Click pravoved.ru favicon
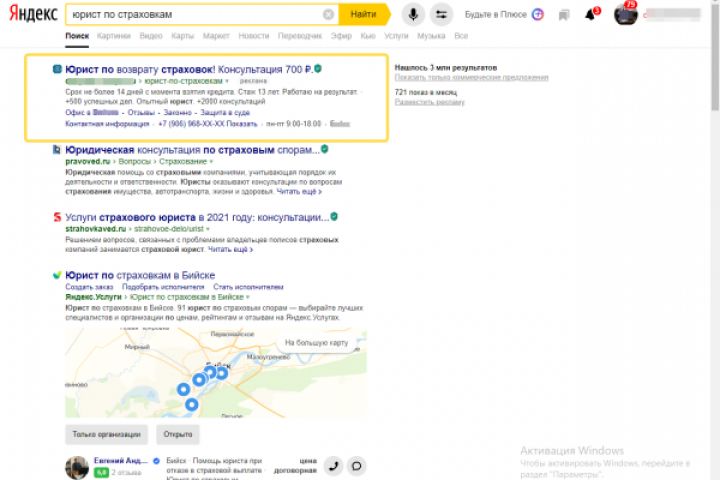 click(57, 150)
